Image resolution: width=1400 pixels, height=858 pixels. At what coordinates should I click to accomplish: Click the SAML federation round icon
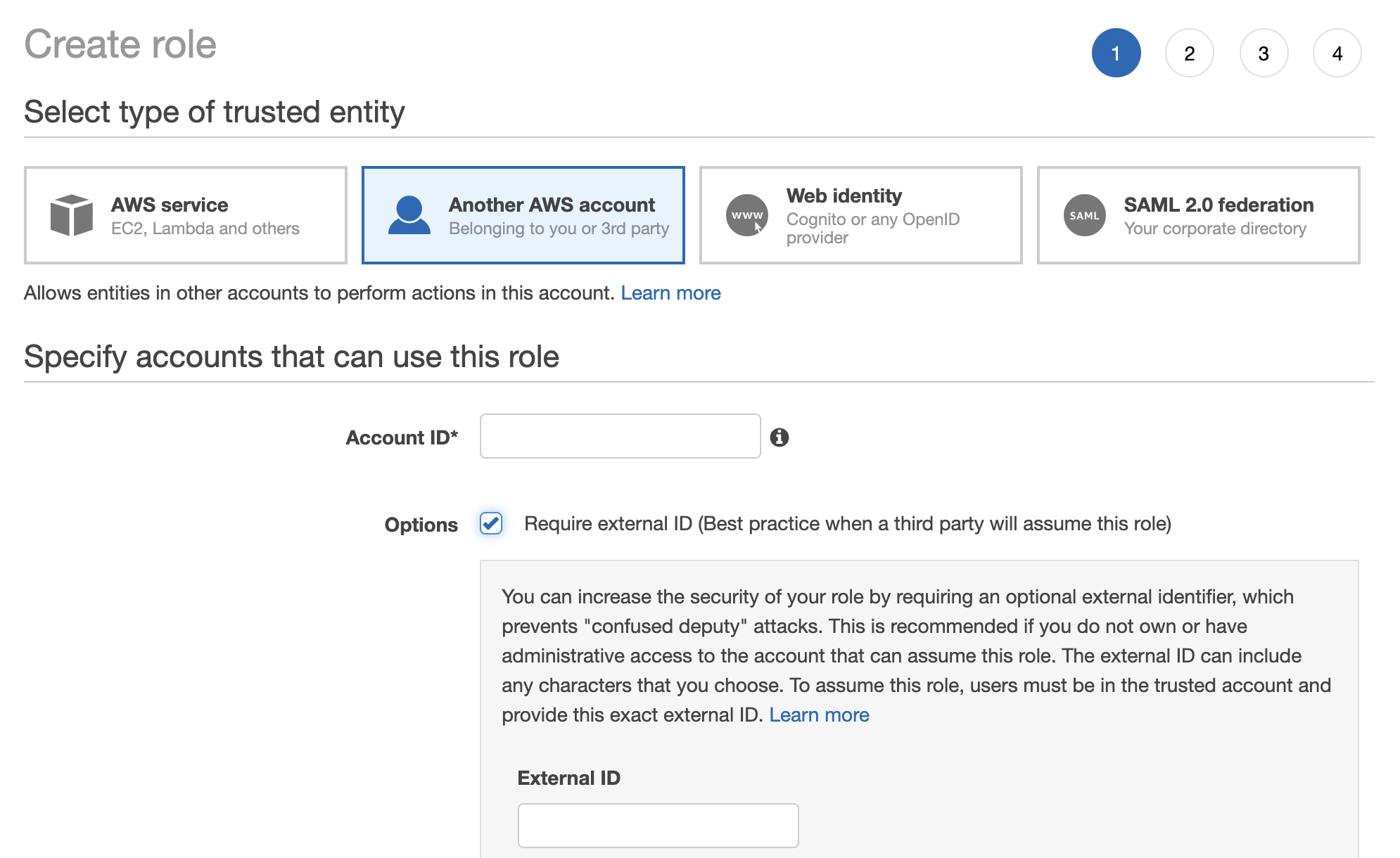(x=1085, y=215)
